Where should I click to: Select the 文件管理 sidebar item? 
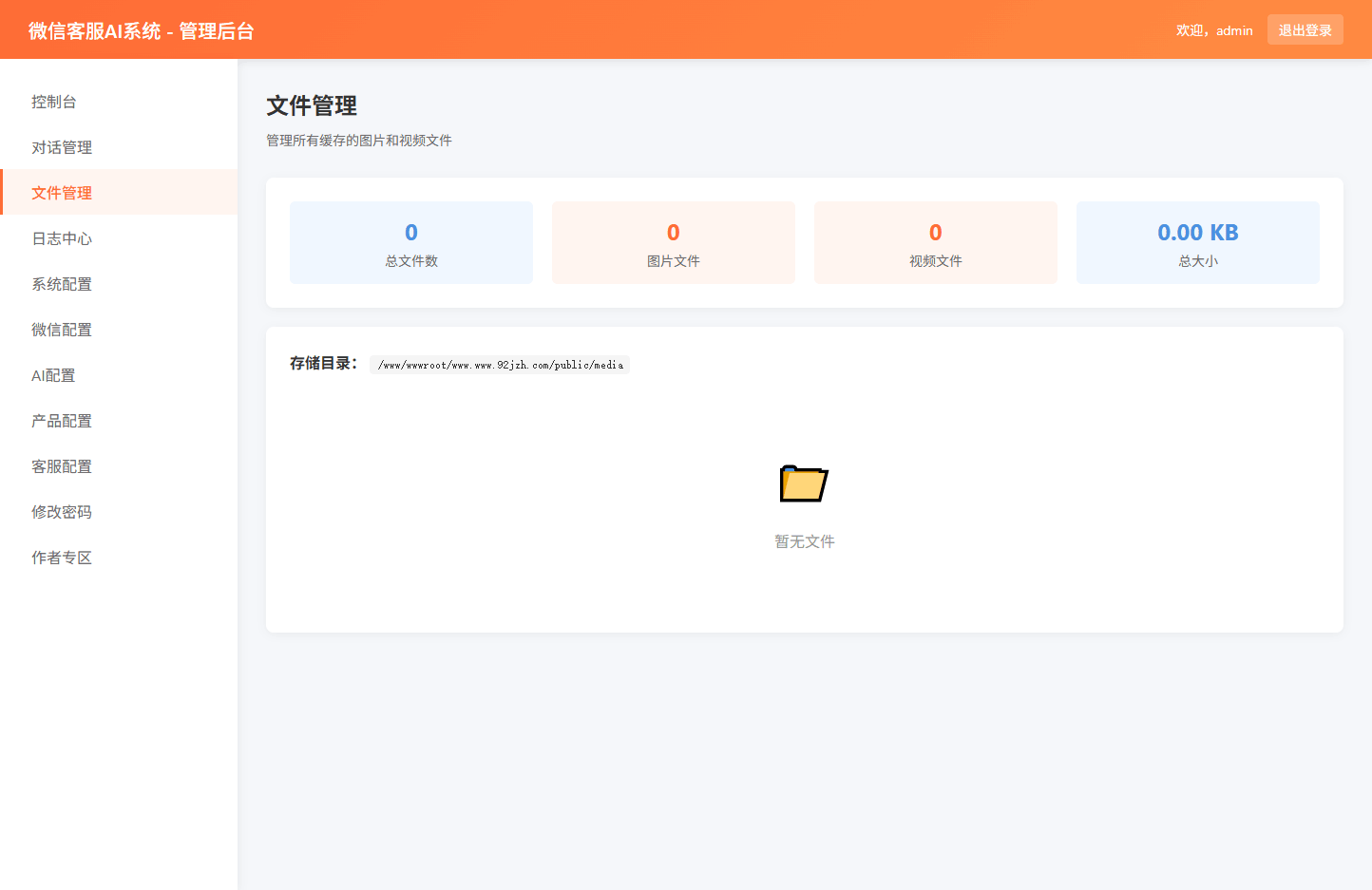tap(60, 193)
